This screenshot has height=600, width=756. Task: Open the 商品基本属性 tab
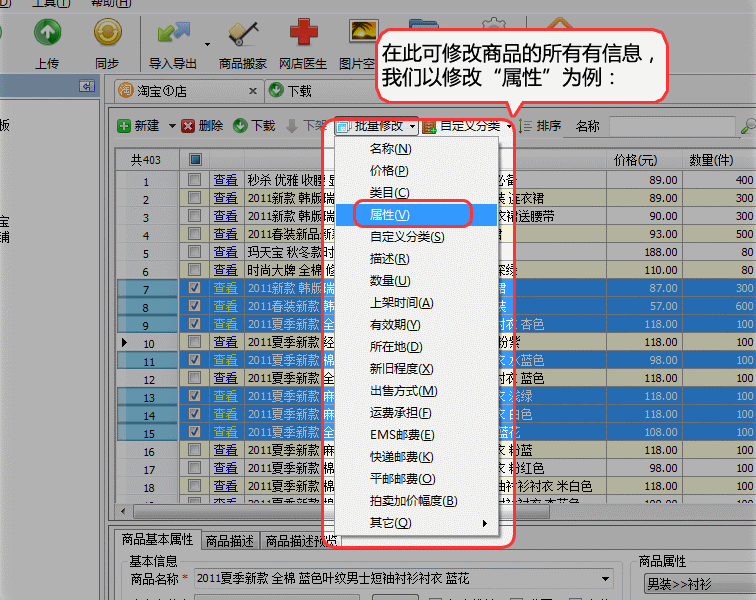pyautogui.click(x=157, y=540)
